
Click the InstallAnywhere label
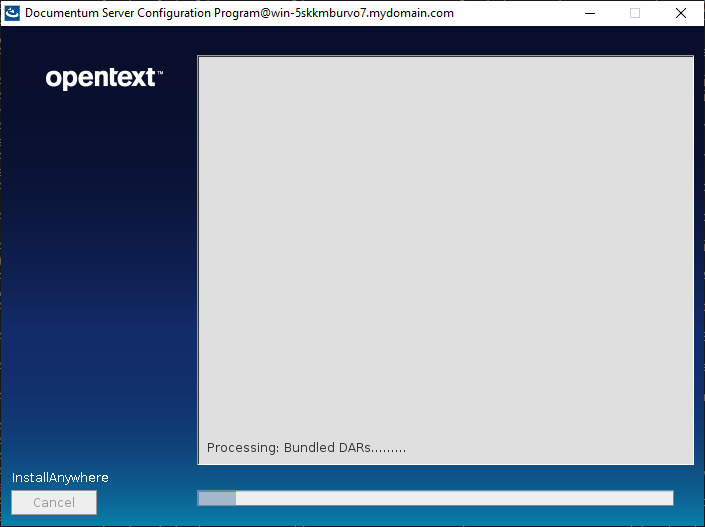pos(60,478)
